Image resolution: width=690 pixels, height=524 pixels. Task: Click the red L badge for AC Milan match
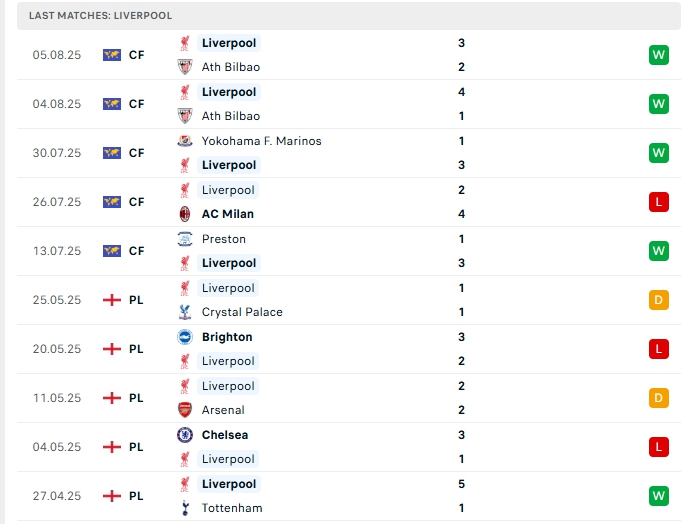coord(658,202)
